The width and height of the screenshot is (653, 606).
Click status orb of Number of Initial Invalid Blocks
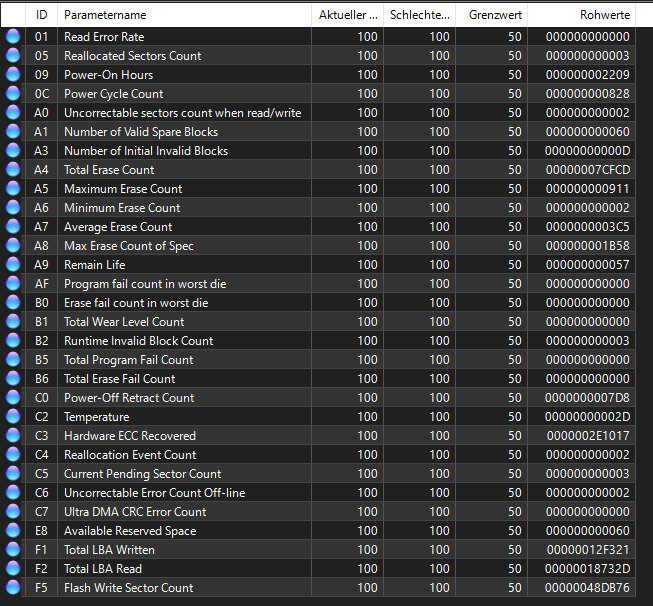point(13,150)
